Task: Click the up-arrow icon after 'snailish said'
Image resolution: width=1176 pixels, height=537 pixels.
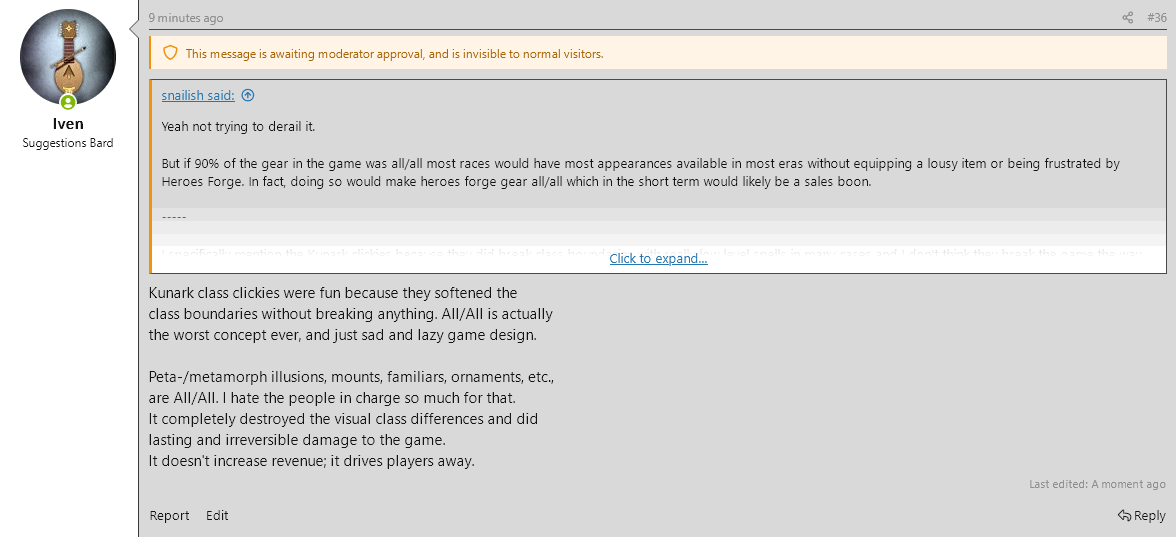Action: (x=248, y=95)
